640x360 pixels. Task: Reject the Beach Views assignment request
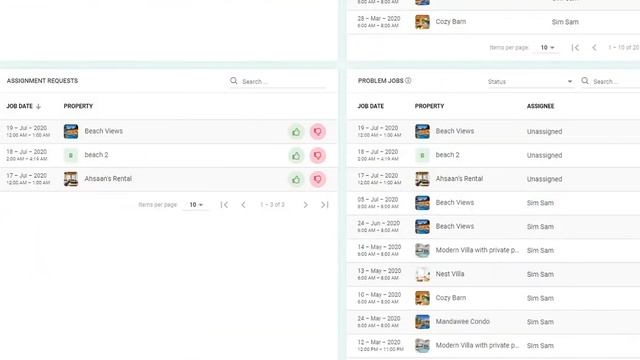(x=318, y=131)
